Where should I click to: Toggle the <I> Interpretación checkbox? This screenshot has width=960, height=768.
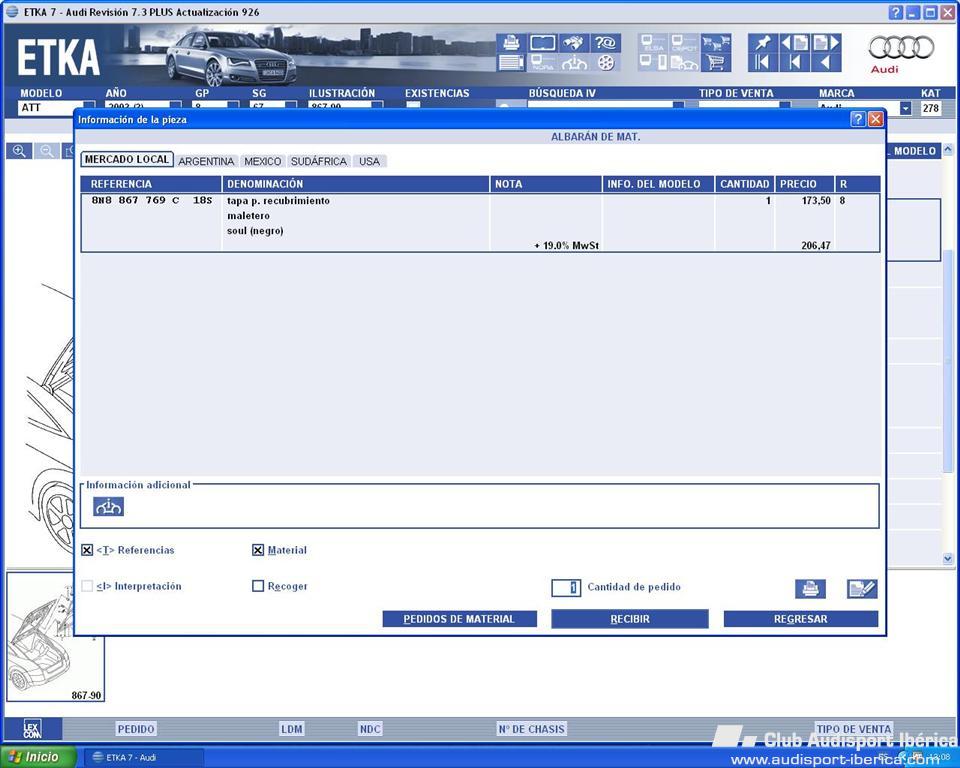(87, 586)
